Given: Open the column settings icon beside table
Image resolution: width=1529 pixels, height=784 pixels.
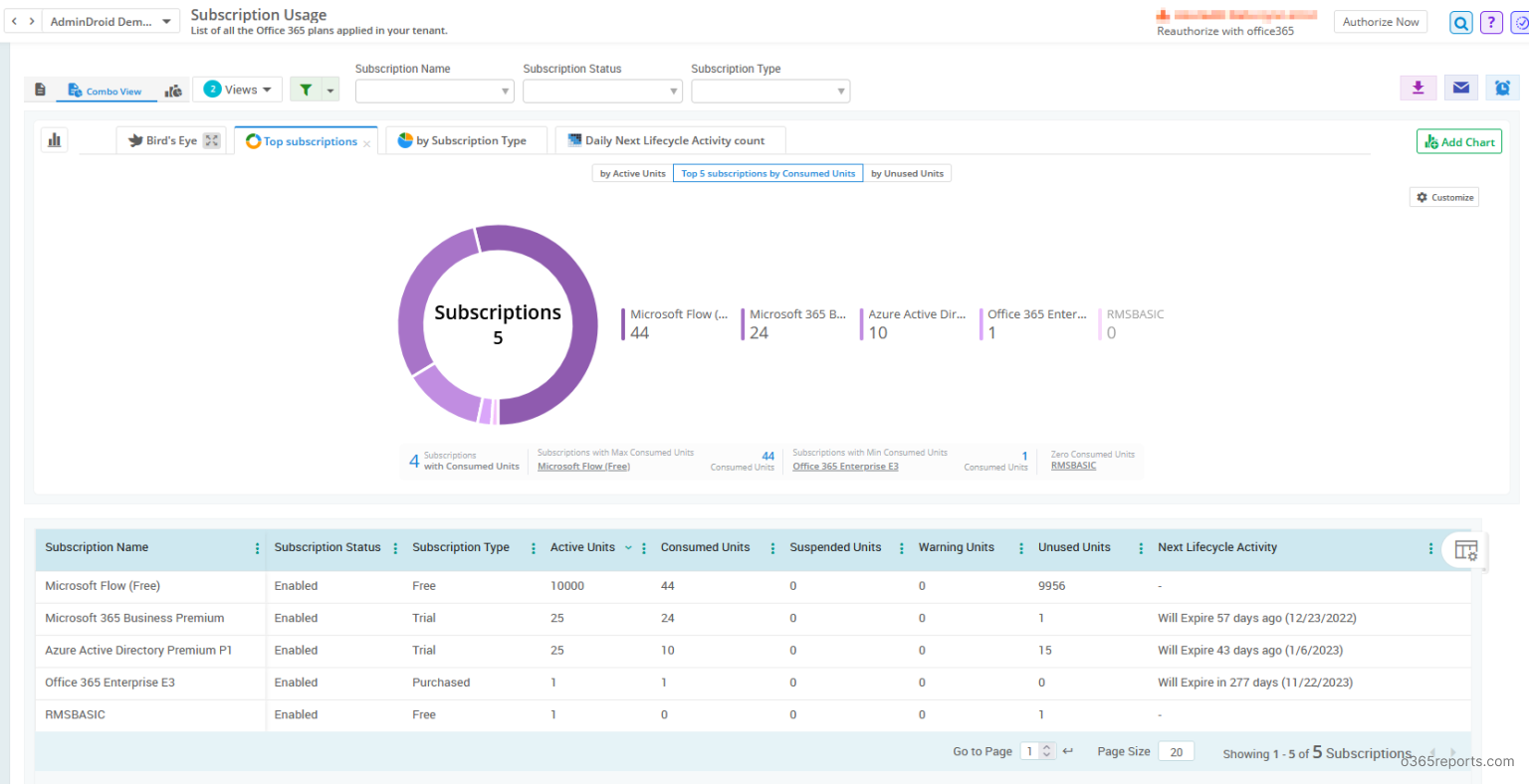Looking at the screenshot, I should pyautogui.click(x=1465, y=550).
